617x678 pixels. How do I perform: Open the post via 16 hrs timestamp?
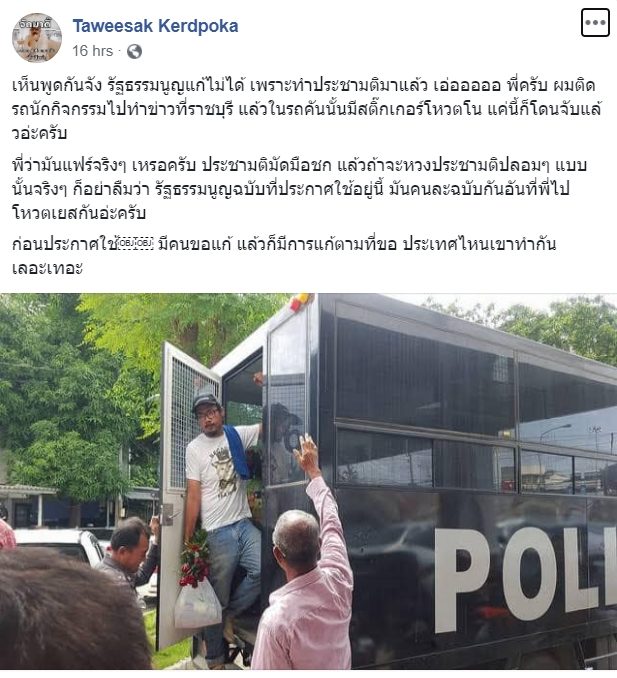[x=93, y=51]
